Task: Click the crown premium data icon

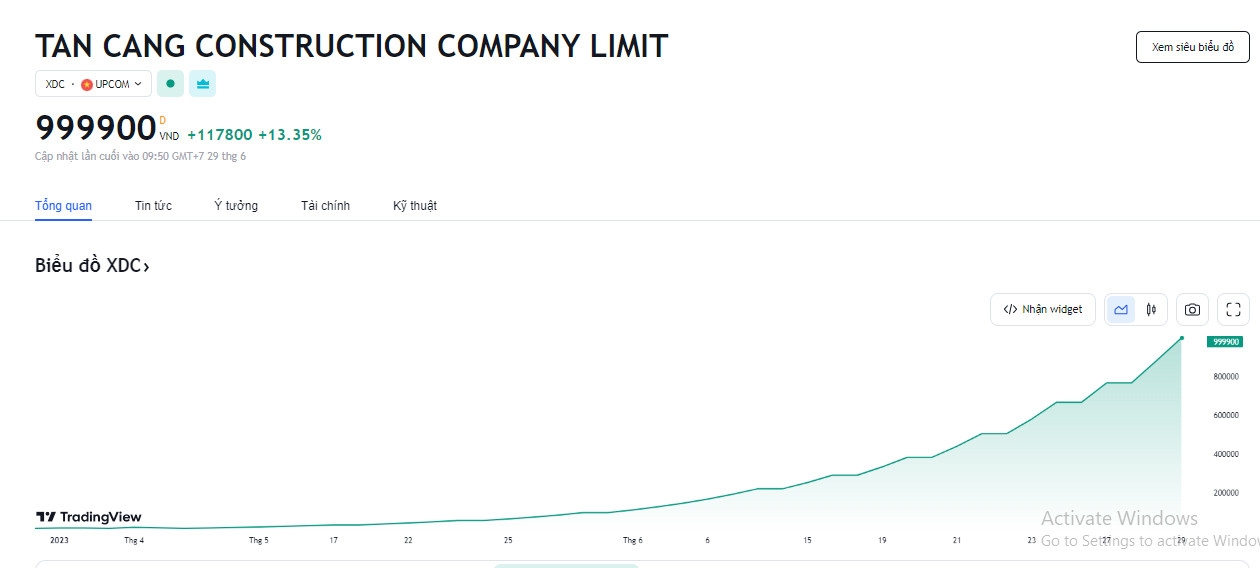Action: pos(203,84)
